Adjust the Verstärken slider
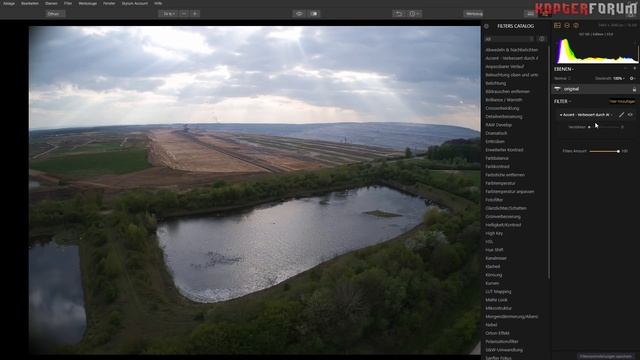 point(604,127)
